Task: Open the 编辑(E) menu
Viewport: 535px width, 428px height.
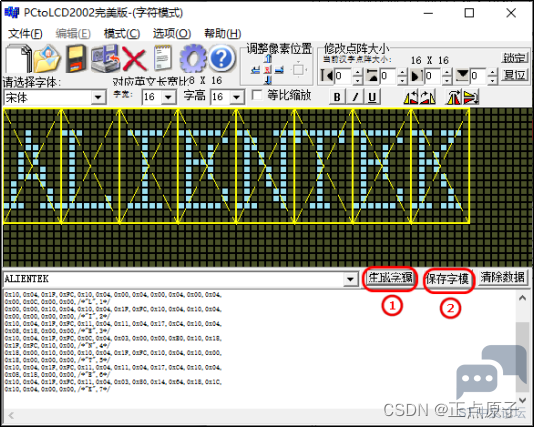Action: pyautogui.click(x=73, y=33)
